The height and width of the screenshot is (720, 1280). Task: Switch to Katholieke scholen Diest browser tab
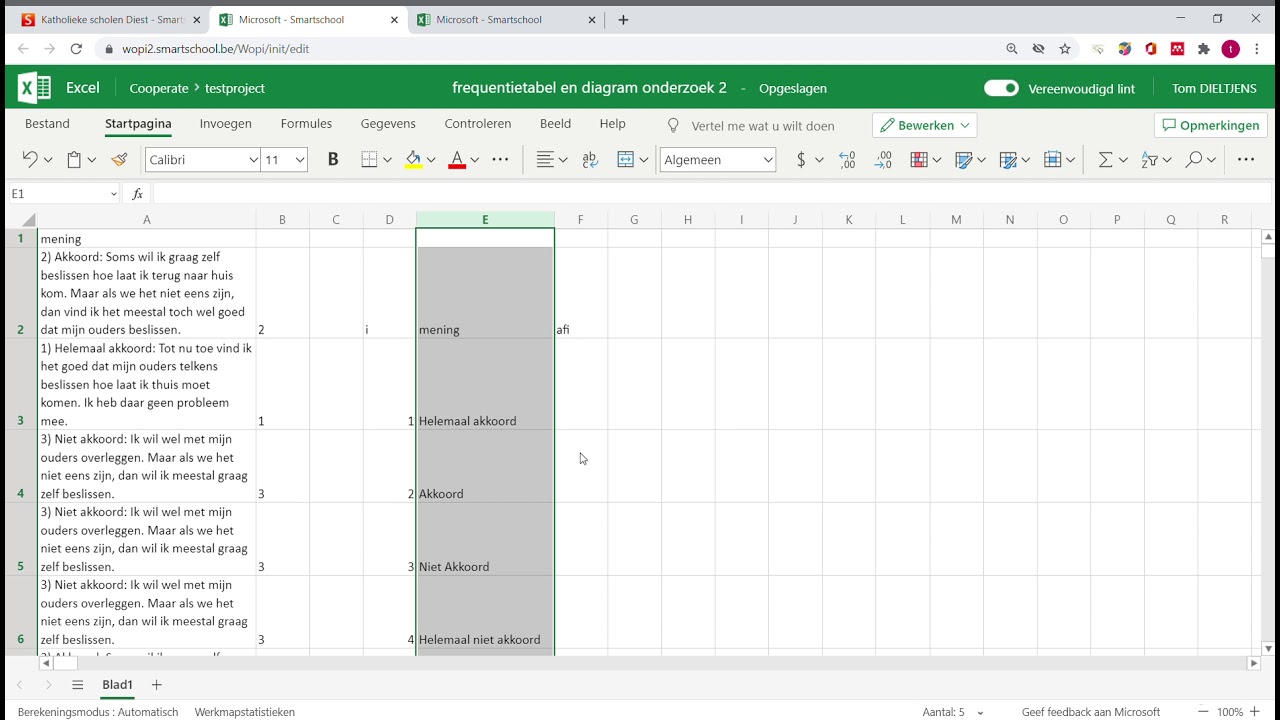click(111, 20)
